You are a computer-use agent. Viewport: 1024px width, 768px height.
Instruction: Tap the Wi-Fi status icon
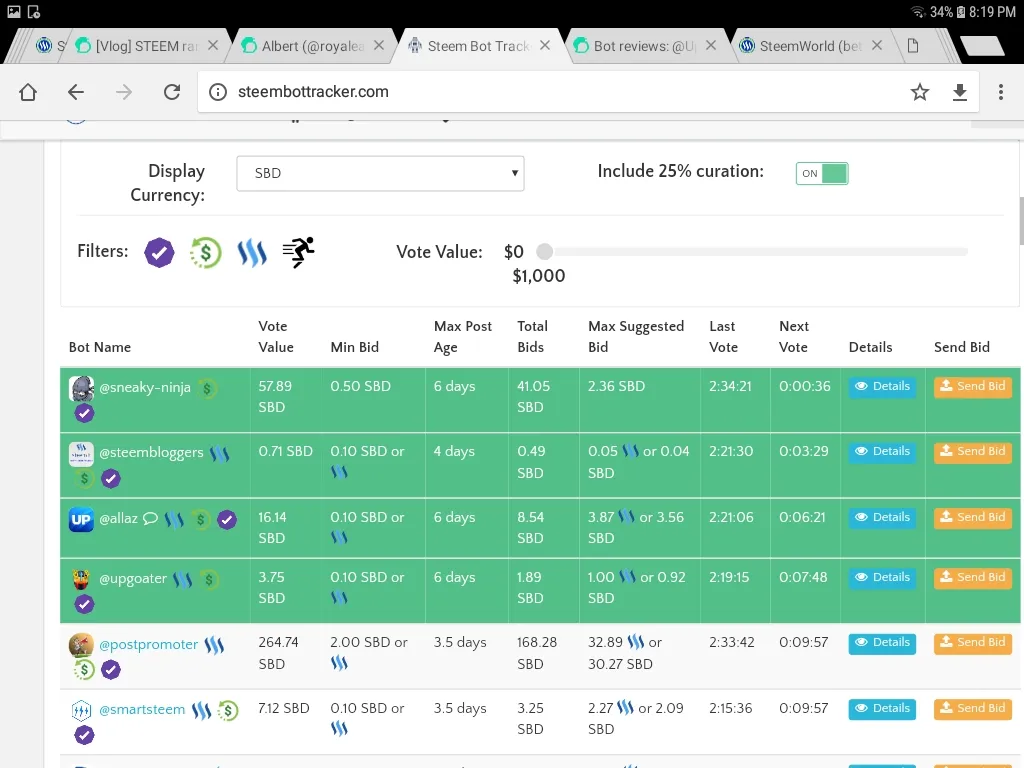click(x=918, y=12)
